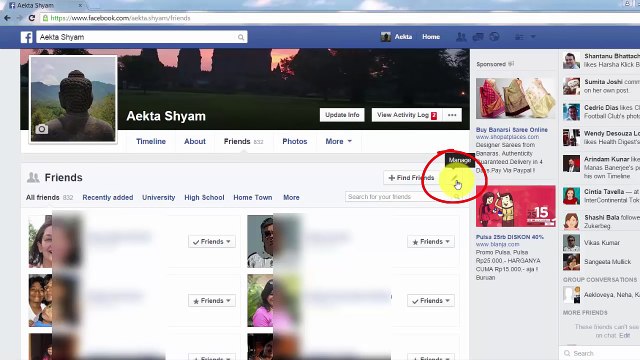Select the All friends filter
The image size is (640, 360).
(x=49, y=198)
